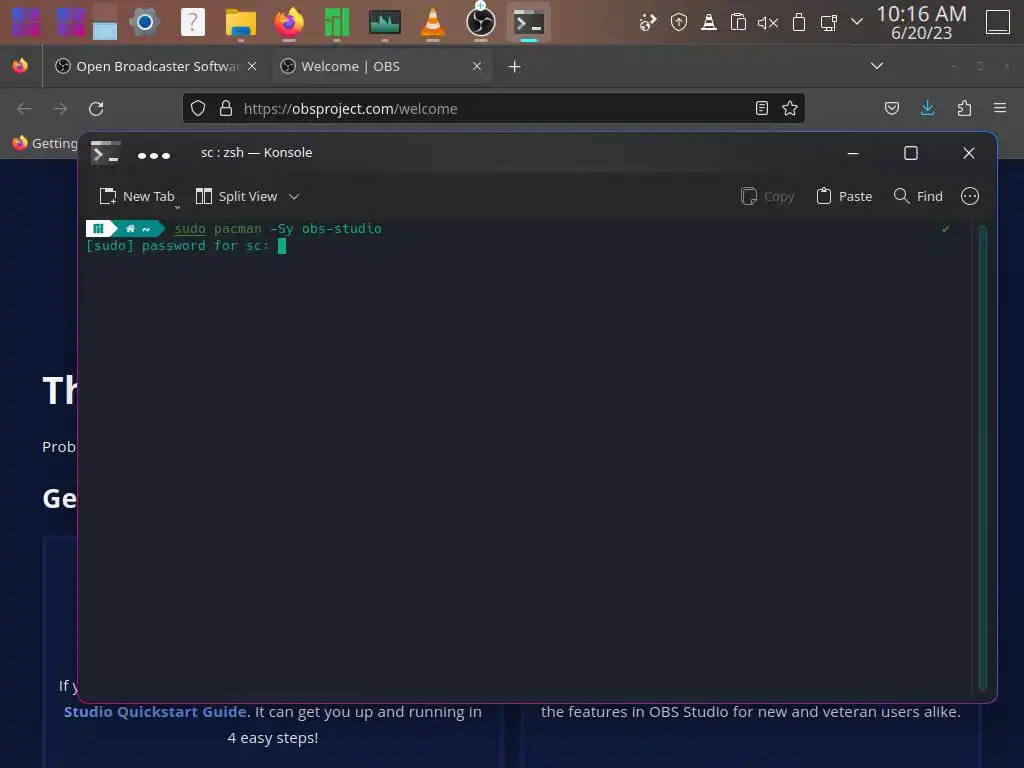
Task: Close the Welcome | OBS tab
Action: coord(477,66)
